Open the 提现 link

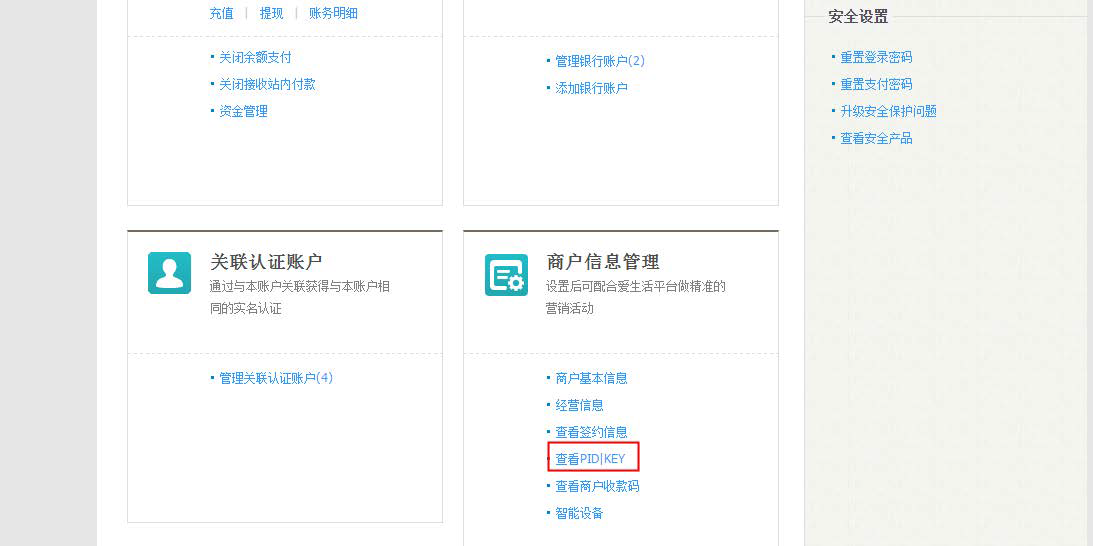tap(272, 13)
